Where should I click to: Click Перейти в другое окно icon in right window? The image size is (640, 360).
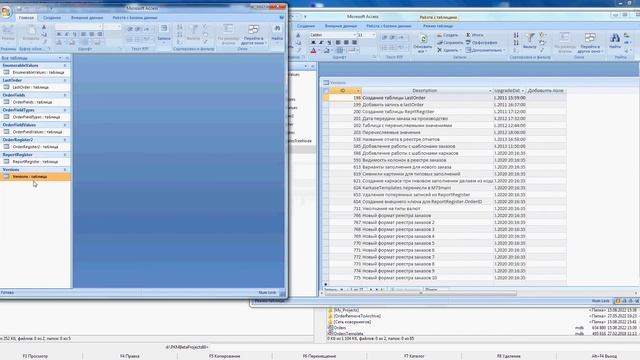590,38
